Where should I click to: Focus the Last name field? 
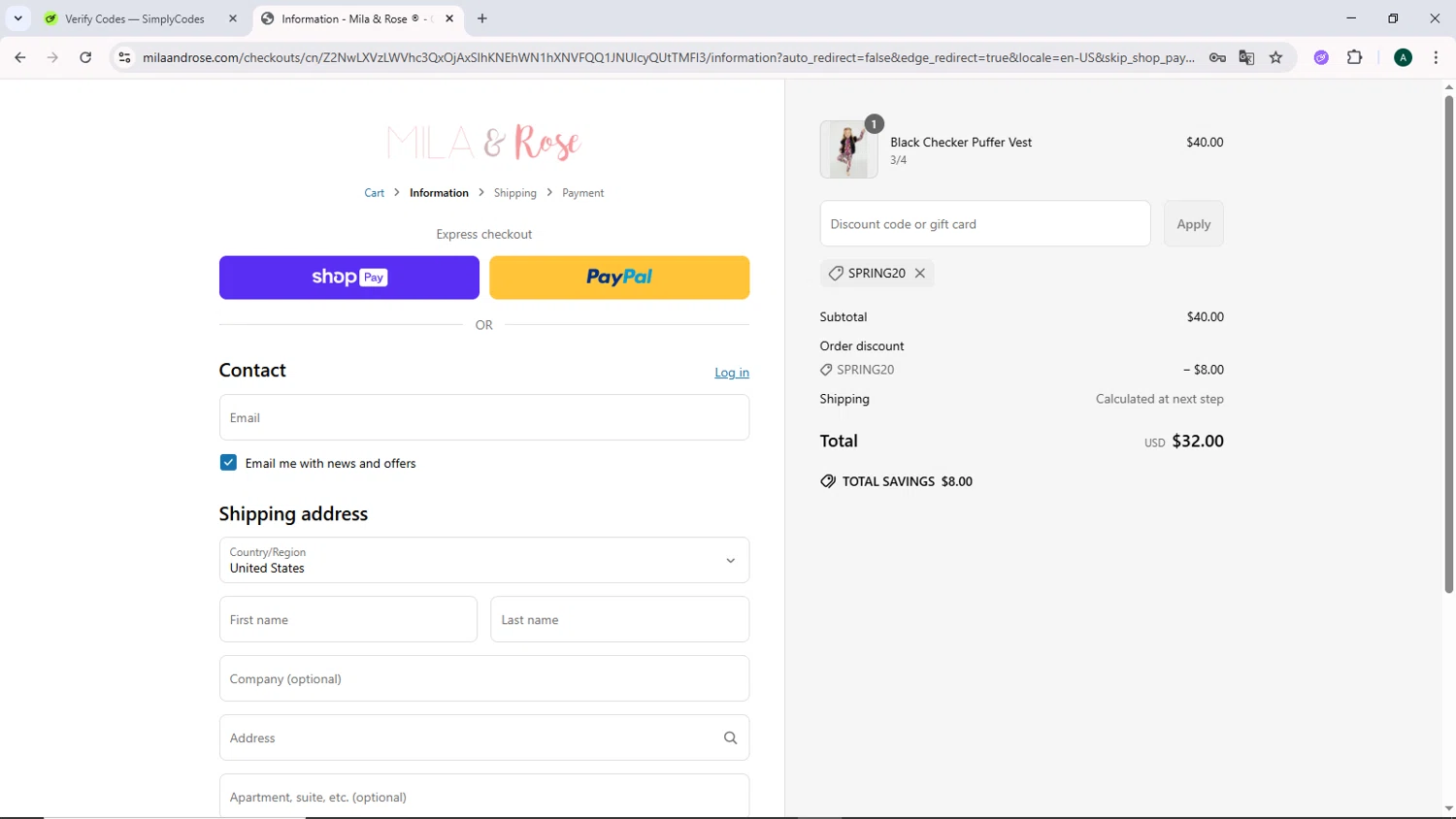point(620,619)
